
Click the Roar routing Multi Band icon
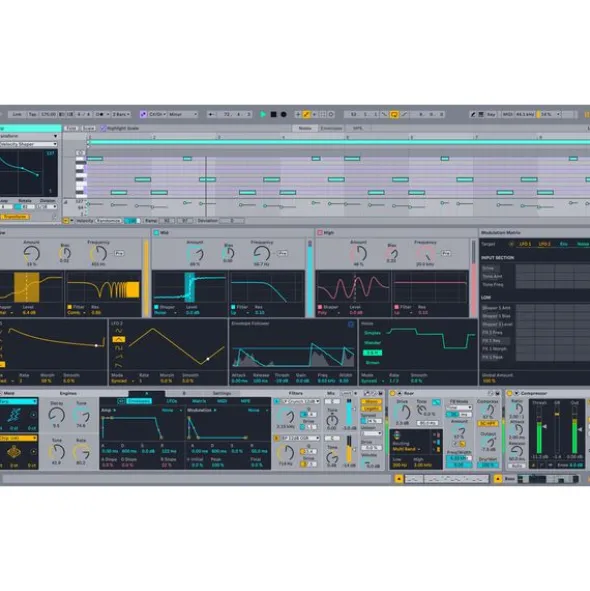397,436
